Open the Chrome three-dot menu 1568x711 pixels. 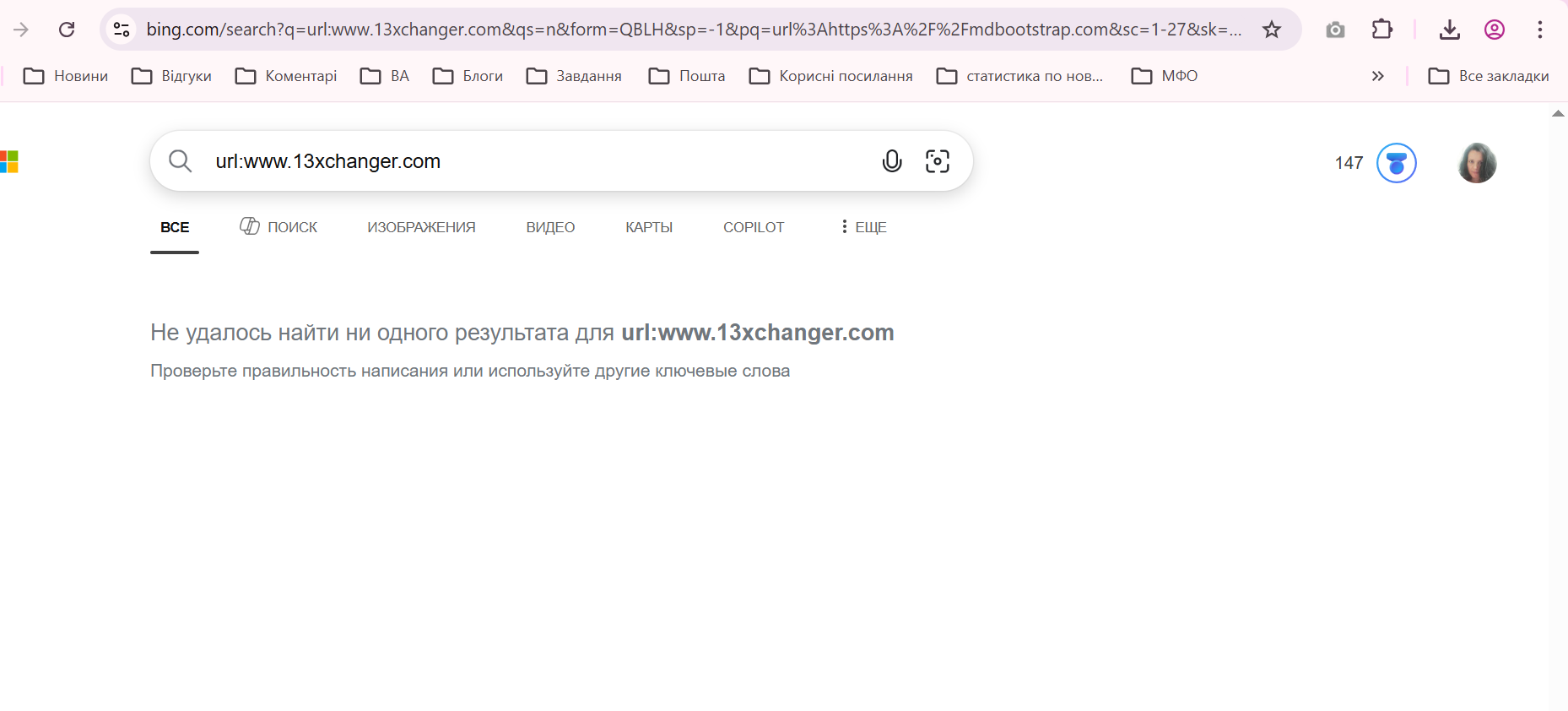(x=1540, y=30)
